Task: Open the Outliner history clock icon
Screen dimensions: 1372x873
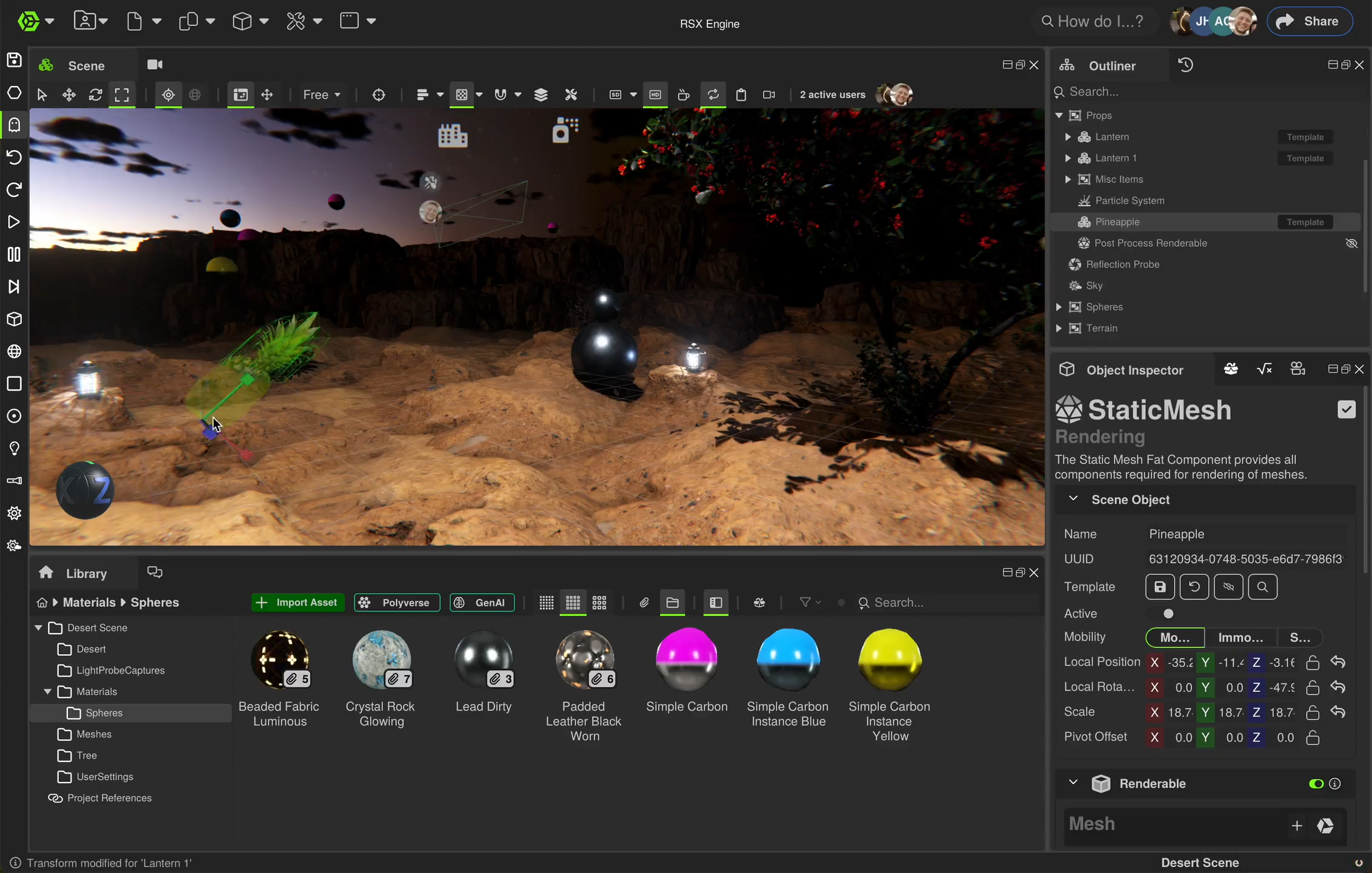Action: [x=1185, y=65]
